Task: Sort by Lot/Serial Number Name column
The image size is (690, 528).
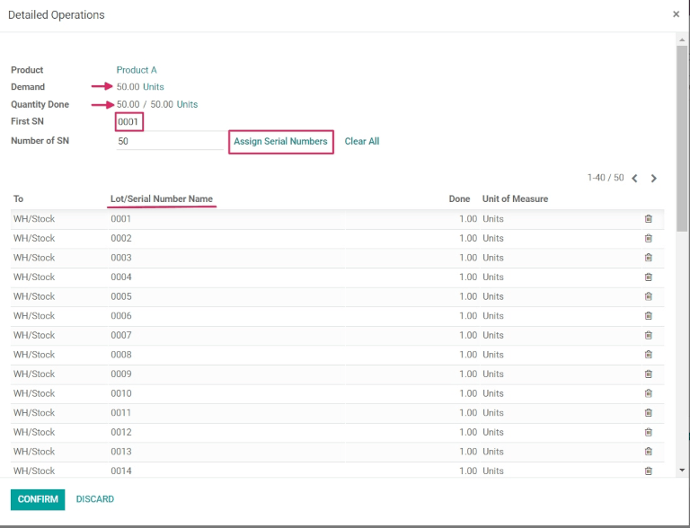Action: click(162, 199)
